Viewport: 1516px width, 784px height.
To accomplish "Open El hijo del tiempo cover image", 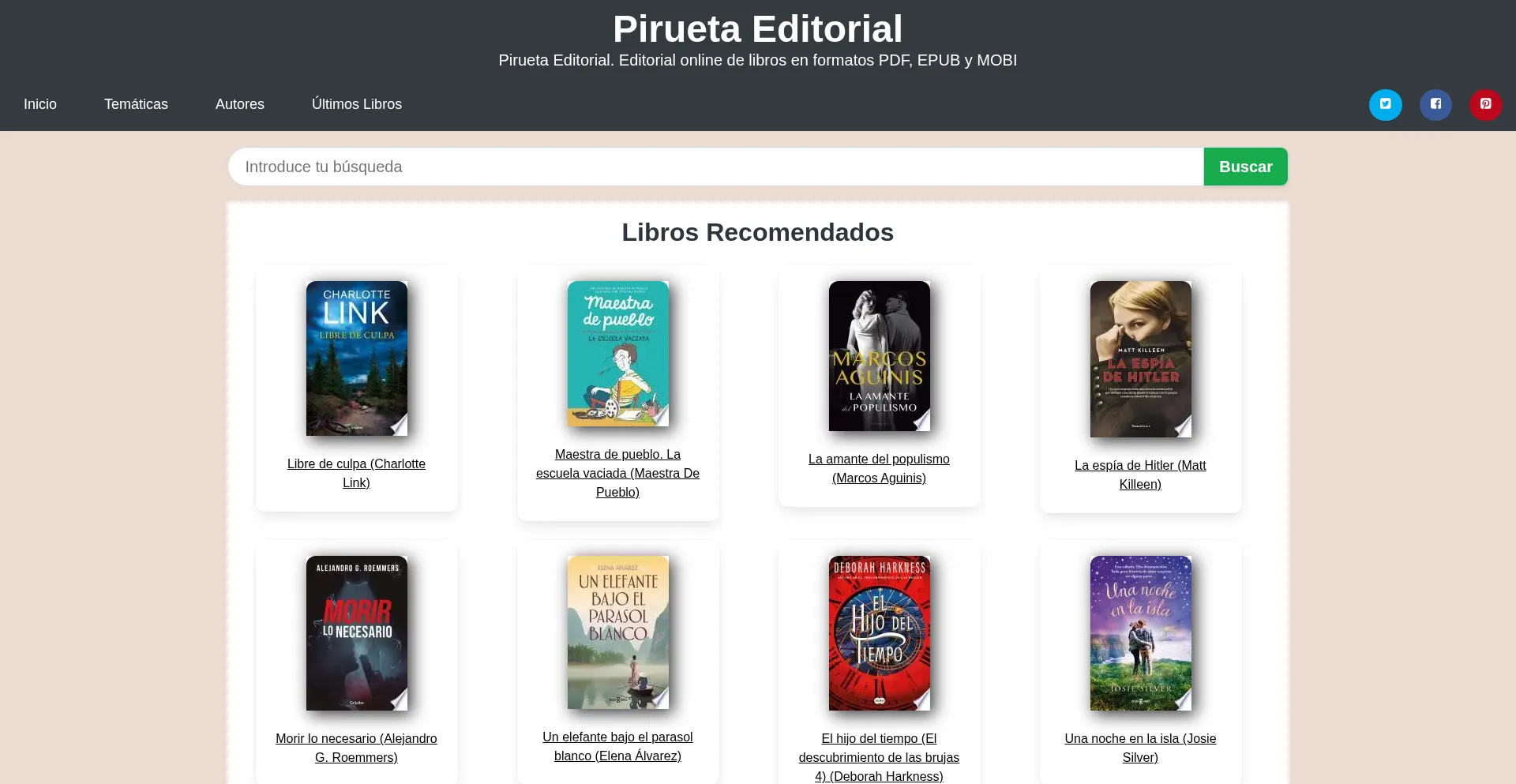I will click(x=880, y=633).
